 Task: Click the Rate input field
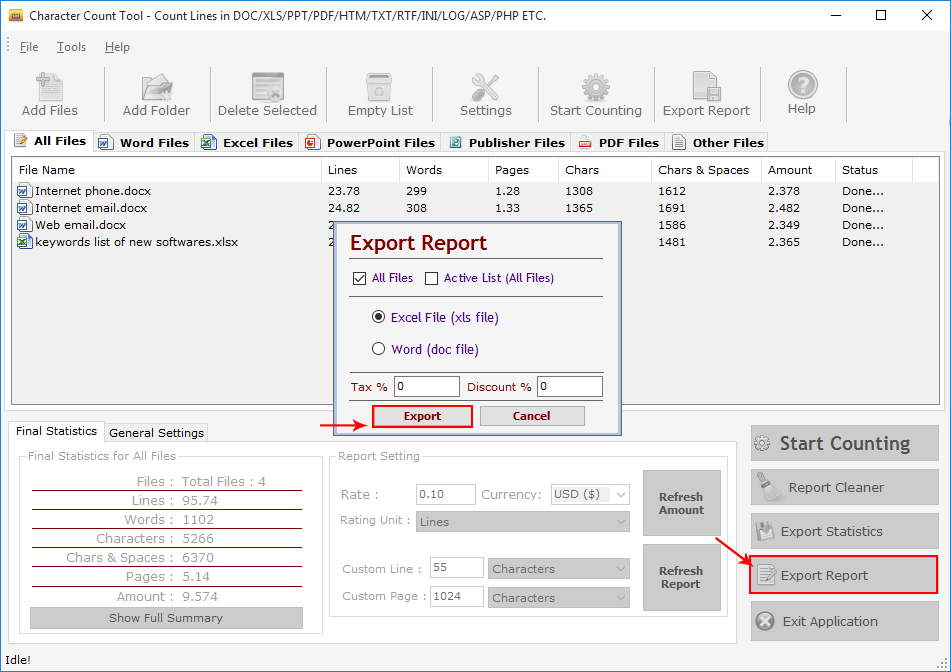pyautogui.click(x=446, y=494)
